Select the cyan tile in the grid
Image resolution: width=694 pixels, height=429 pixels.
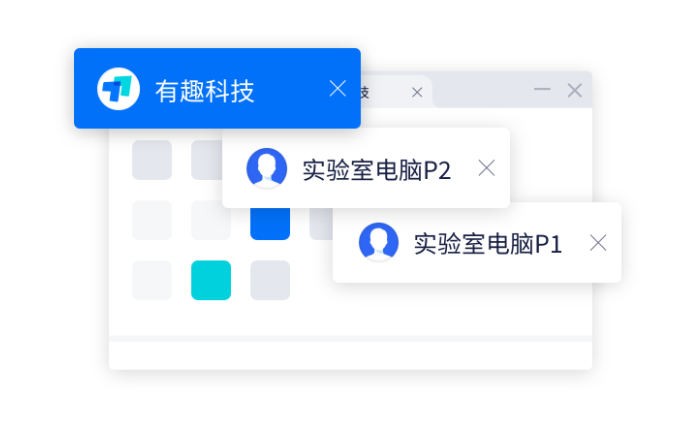click(211, 280)
